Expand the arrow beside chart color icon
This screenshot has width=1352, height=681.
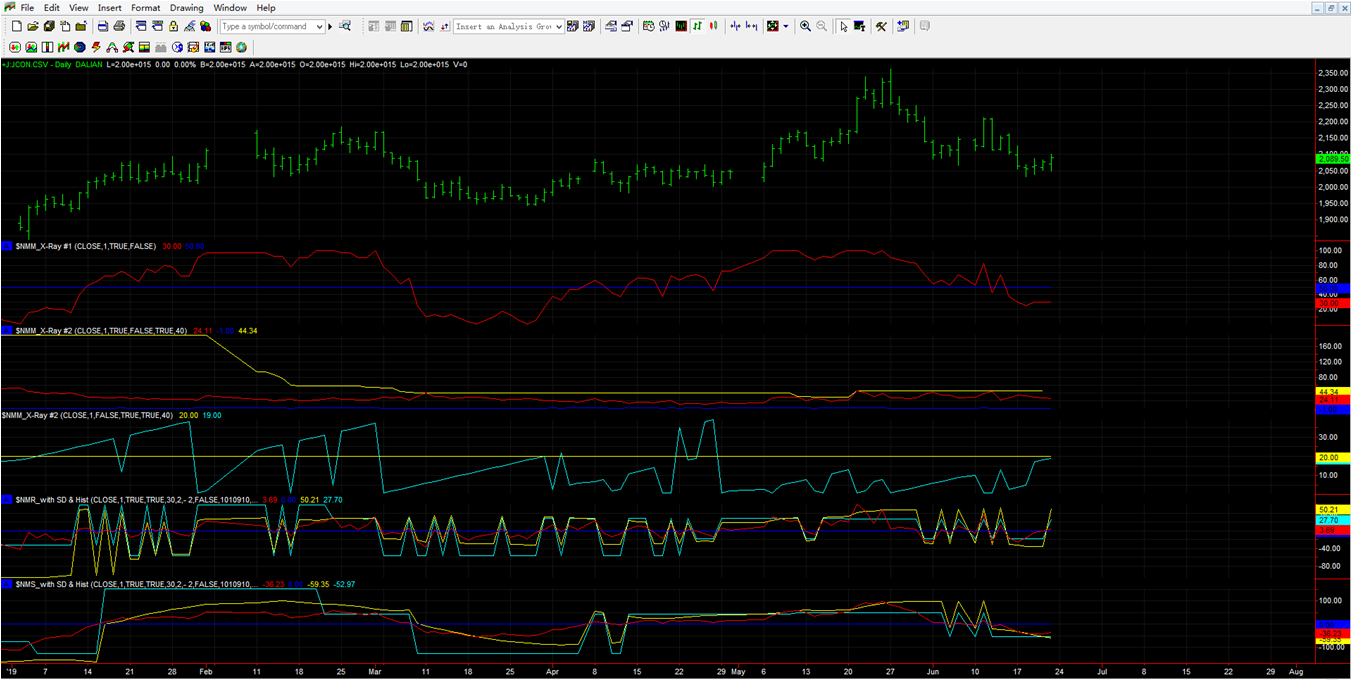[x=785, y=26]
